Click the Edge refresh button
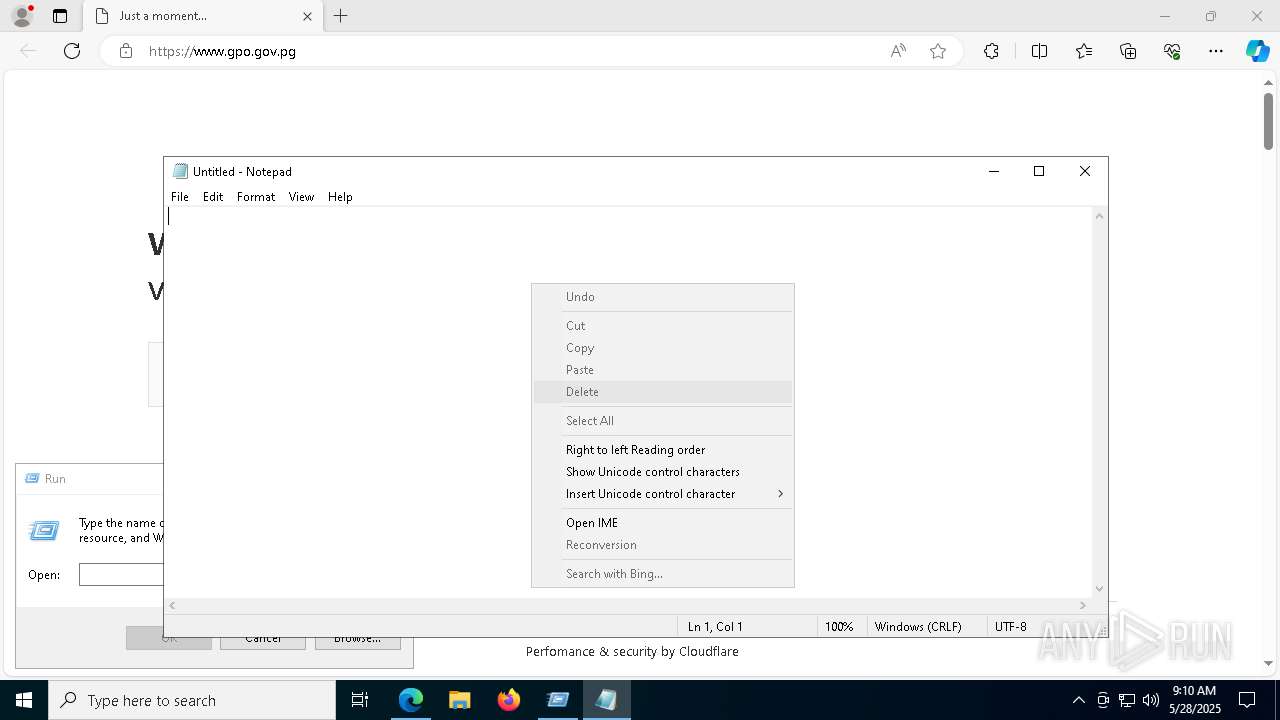Viewport: 1280px width, 720px height. (x=72, y=51)
